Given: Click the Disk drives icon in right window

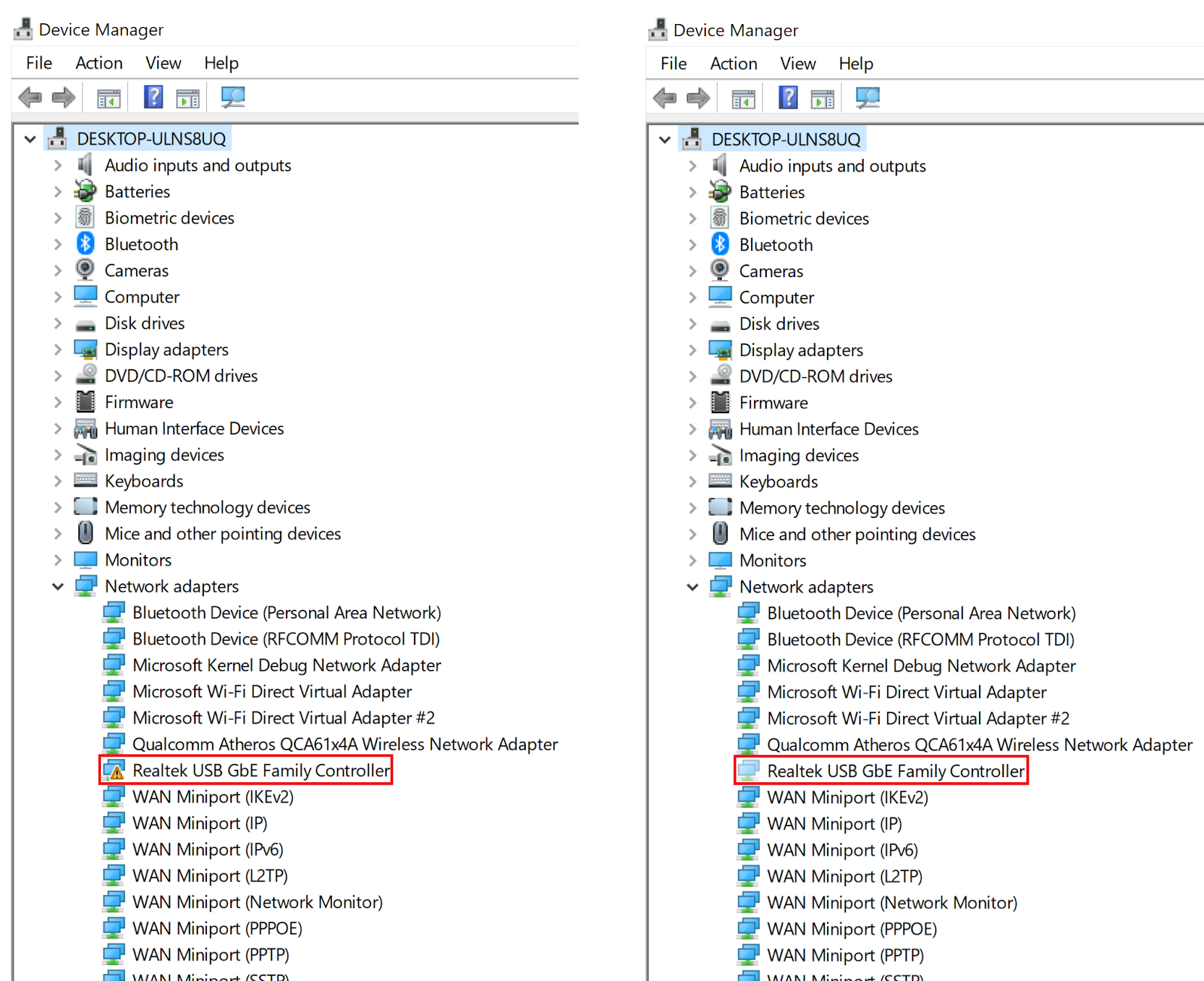Looking at the screenshot, I should pyautogui.click(x=720, y=325).
